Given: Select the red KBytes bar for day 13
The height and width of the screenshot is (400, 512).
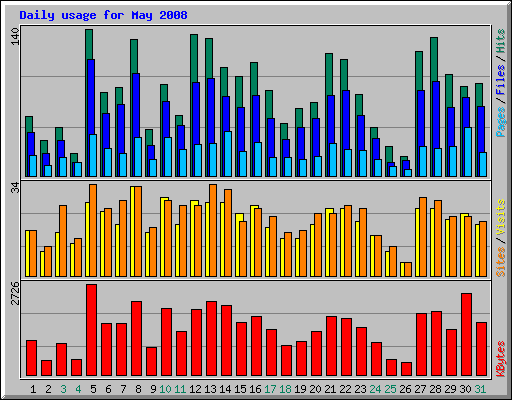Looking at the screenshot, I should click(212, 339).
